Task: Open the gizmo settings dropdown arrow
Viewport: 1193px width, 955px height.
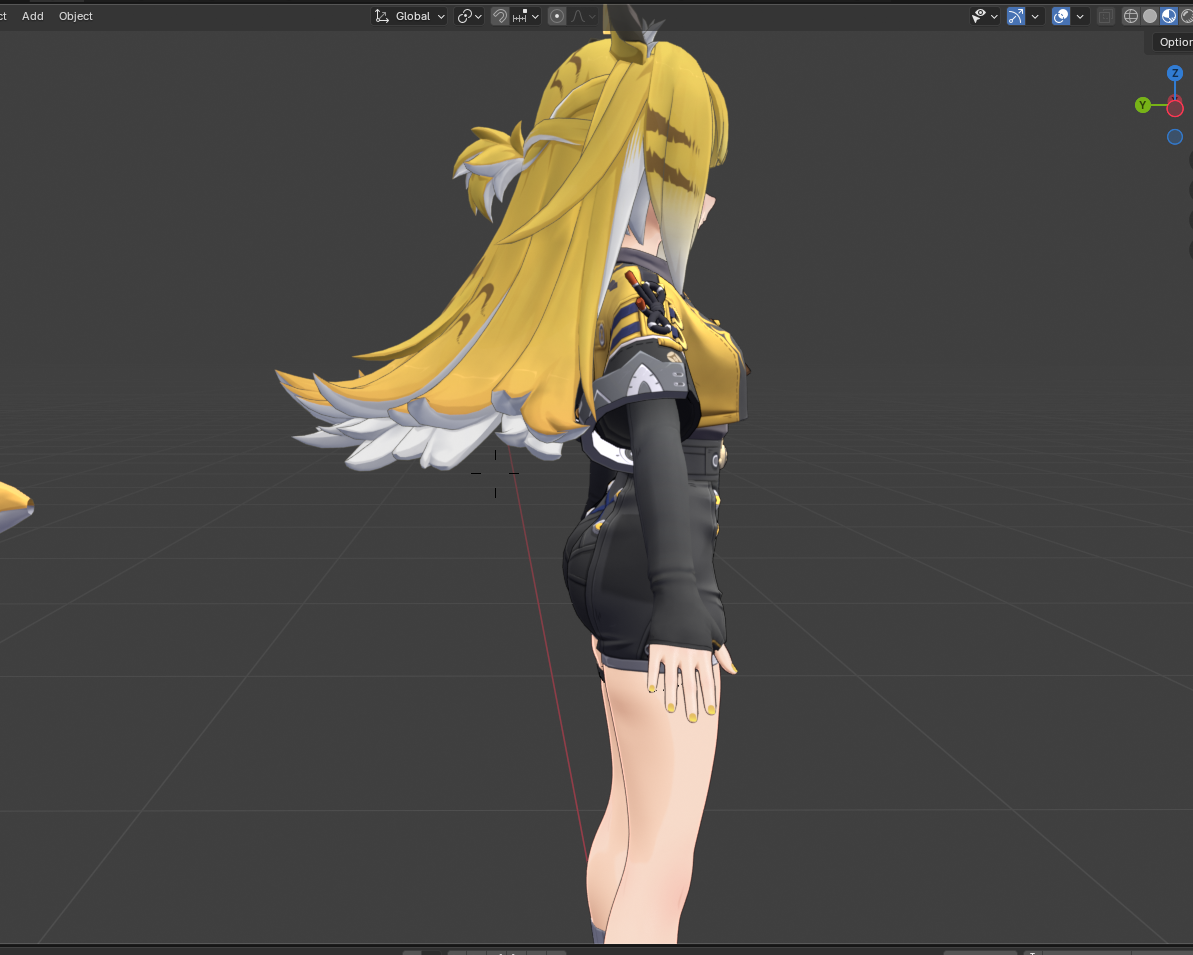Action: coord(1035,16)
